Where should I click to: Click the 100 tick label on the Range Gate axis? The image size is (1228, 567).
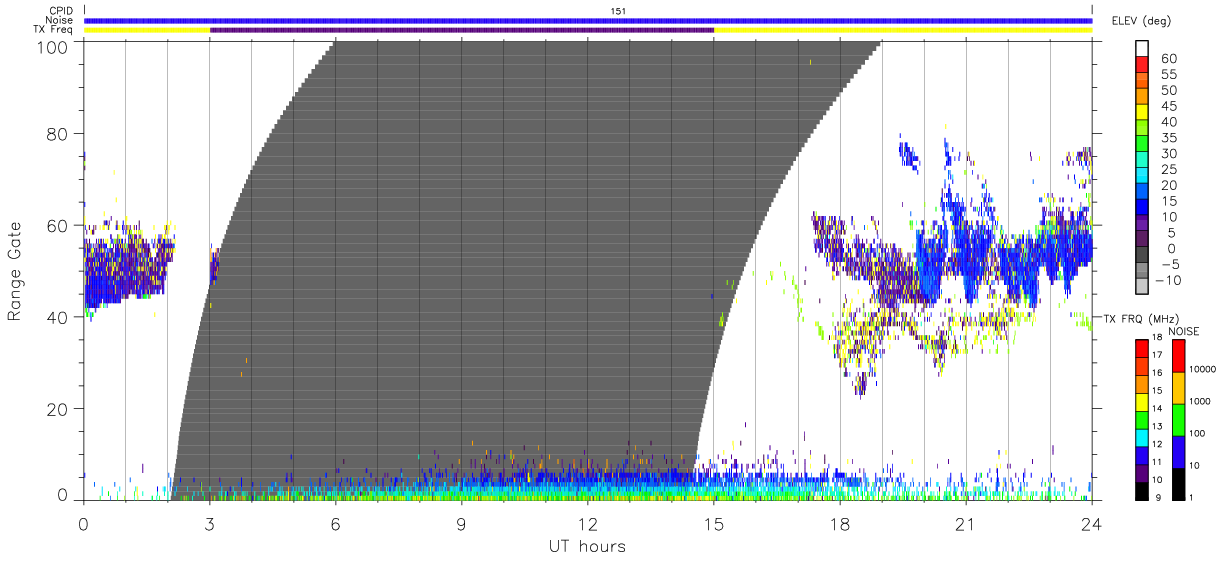click(52, 46)
